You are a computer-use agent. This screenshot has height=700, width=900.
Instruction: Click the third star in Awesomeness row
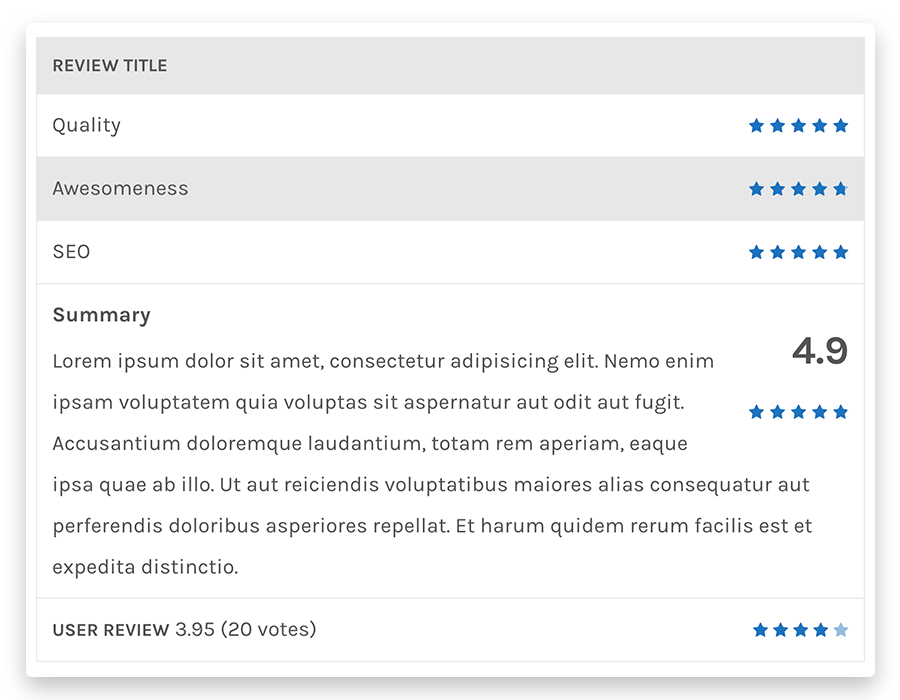(798, 189)
